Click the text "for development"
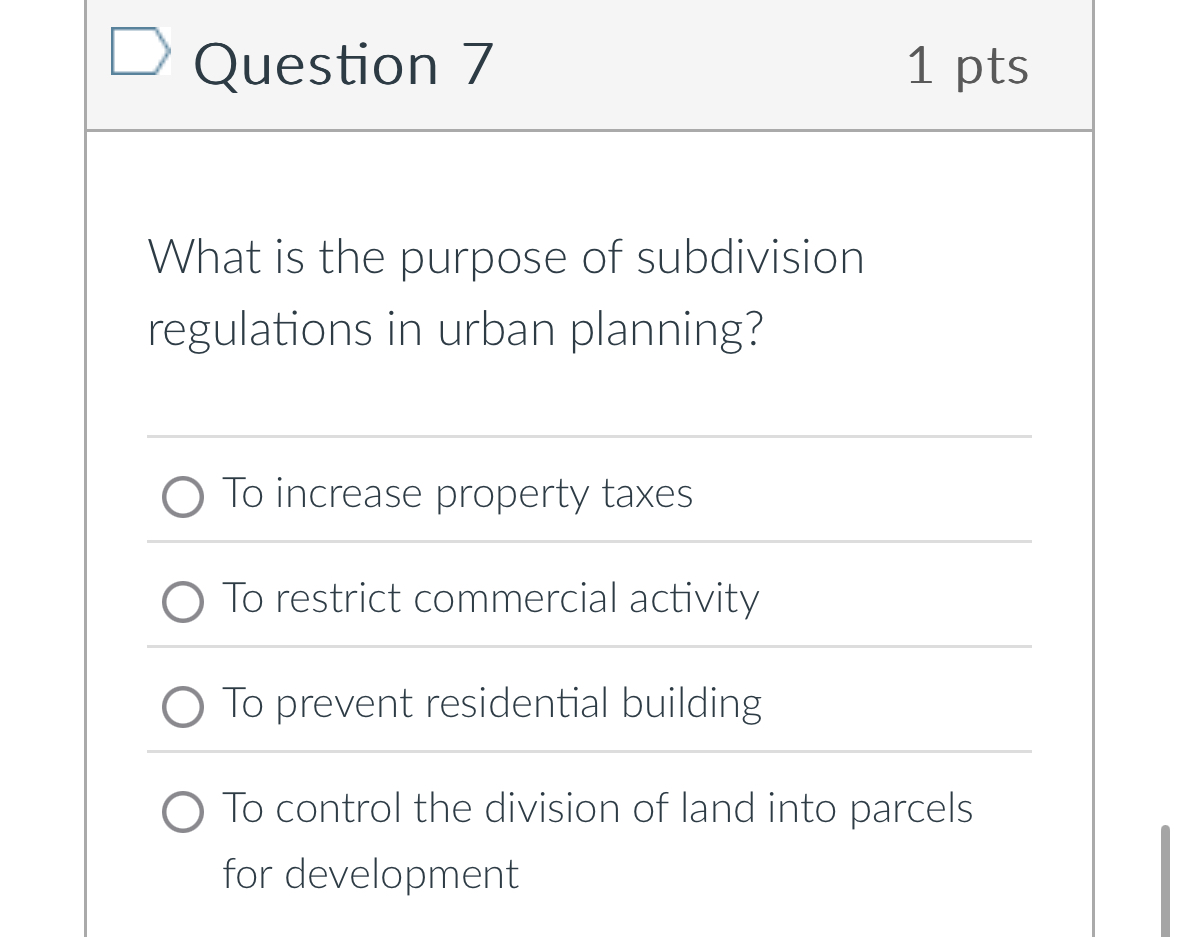The width and height of the screenshot is (1179, 937). (370, 874)
